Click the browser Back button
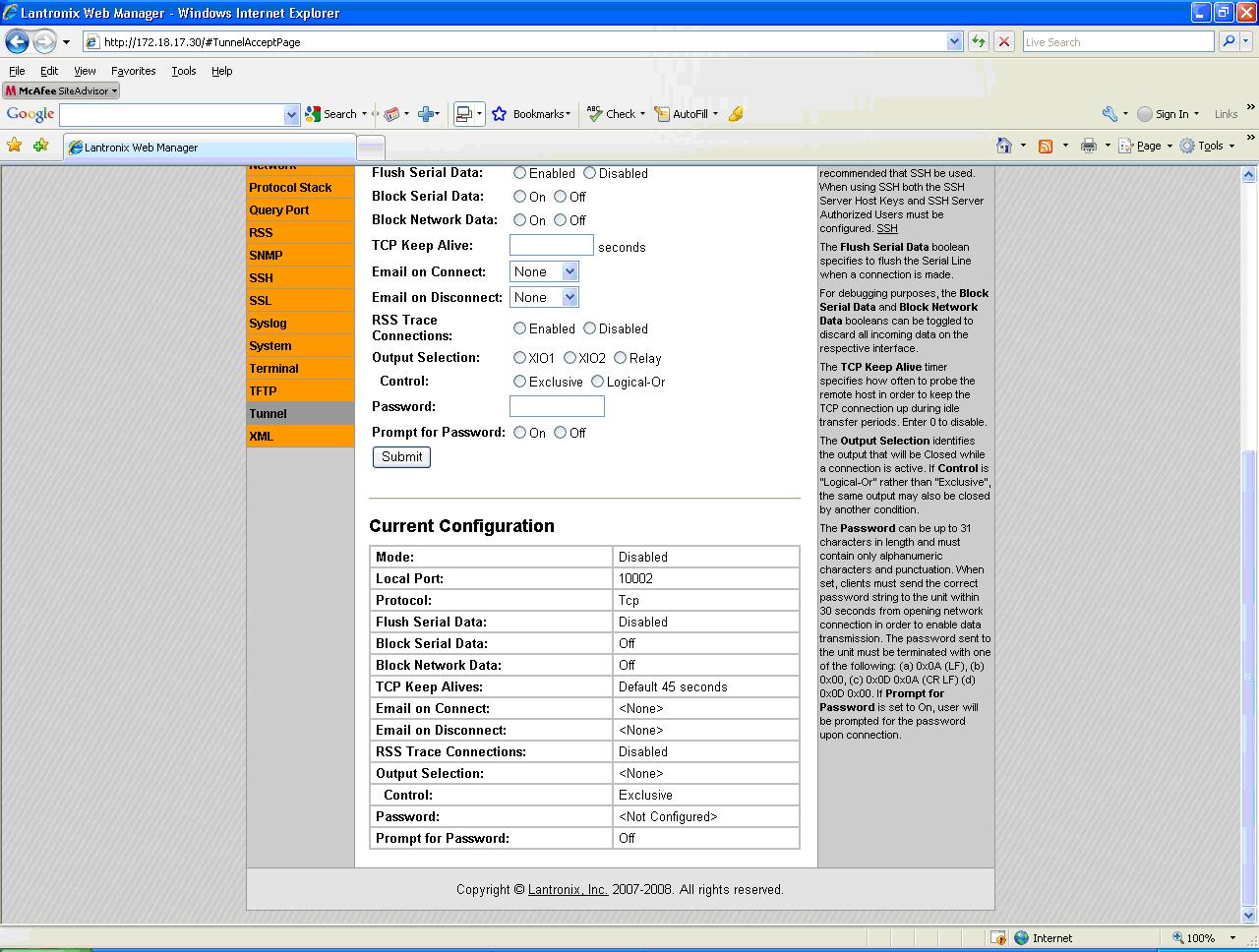Viewport: 1259px width, 952px height. coord(18,41)
